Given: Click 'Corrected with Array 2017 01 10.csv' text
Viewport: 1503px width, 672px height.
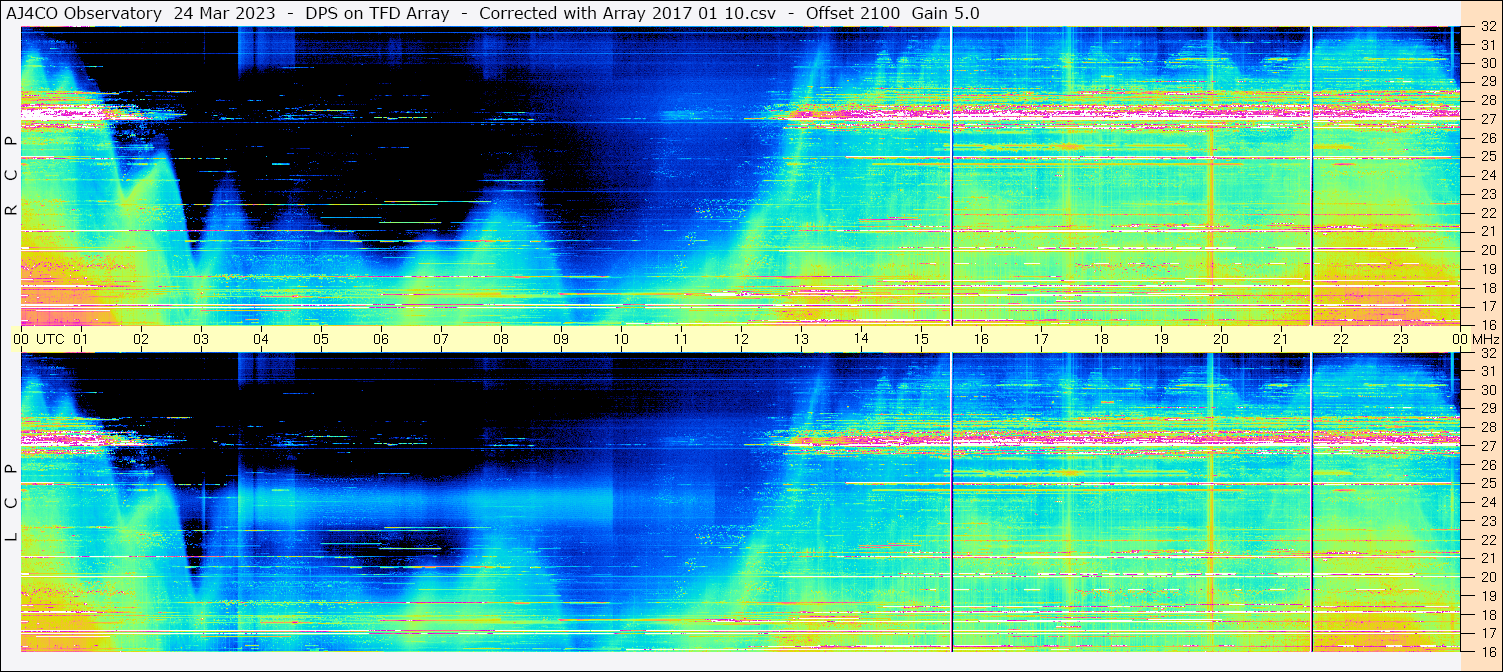Looking at the screenshot, I should 627,14.
